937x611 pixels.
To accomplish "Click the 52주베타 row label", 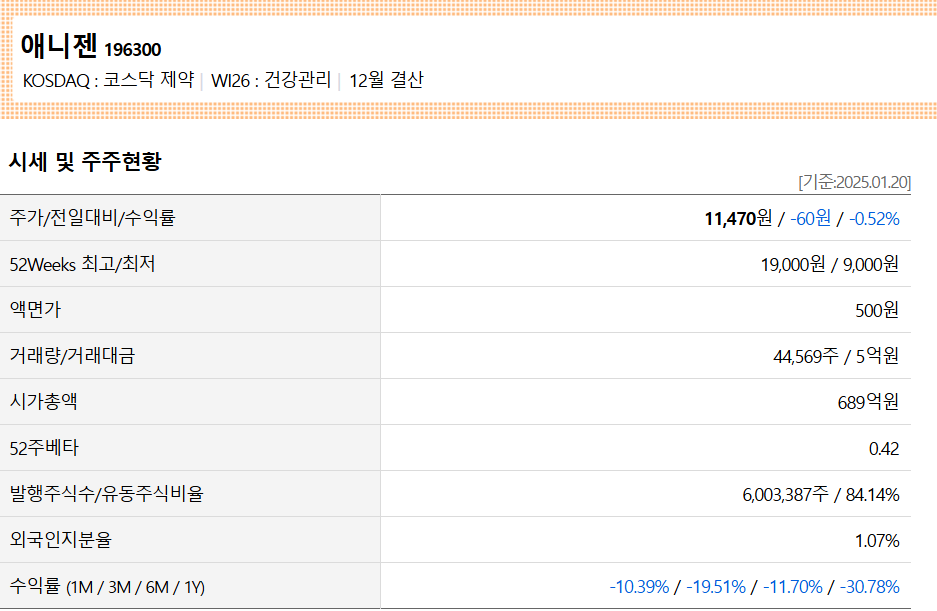I will pyautogui.click(x=44, y=448).
